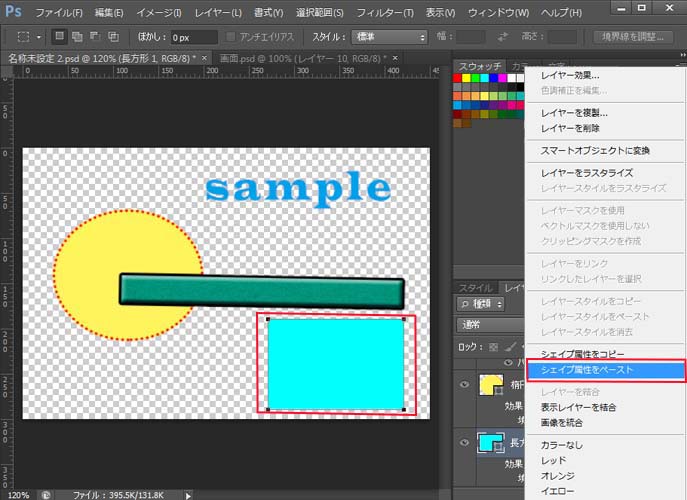The image size is (687, 500).
Task: Toggle visibility of the yellow ellipse layer
Action: [x=464, y=385]
